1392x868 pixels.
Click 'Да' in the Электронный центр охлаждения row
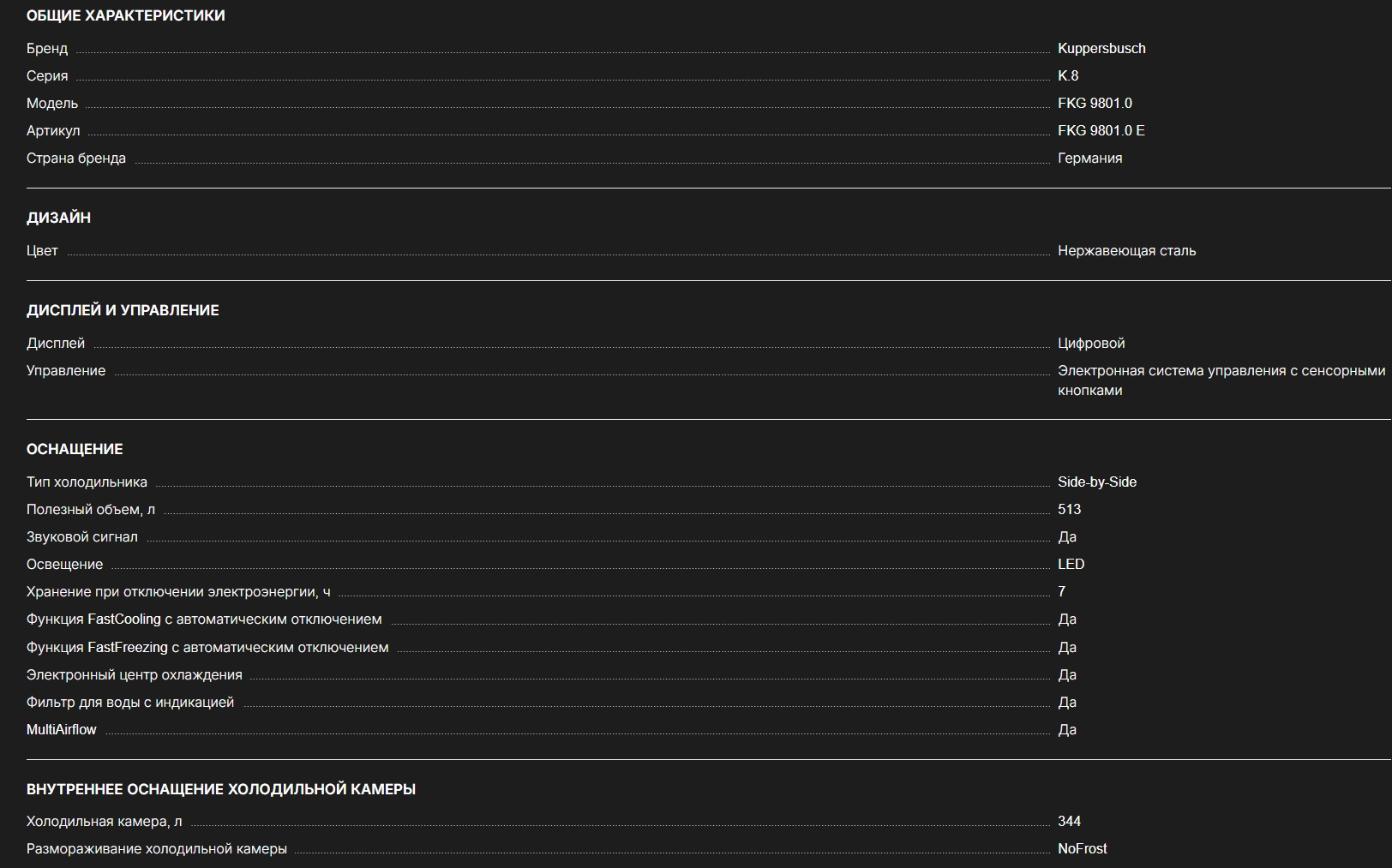coord(1067,675)
